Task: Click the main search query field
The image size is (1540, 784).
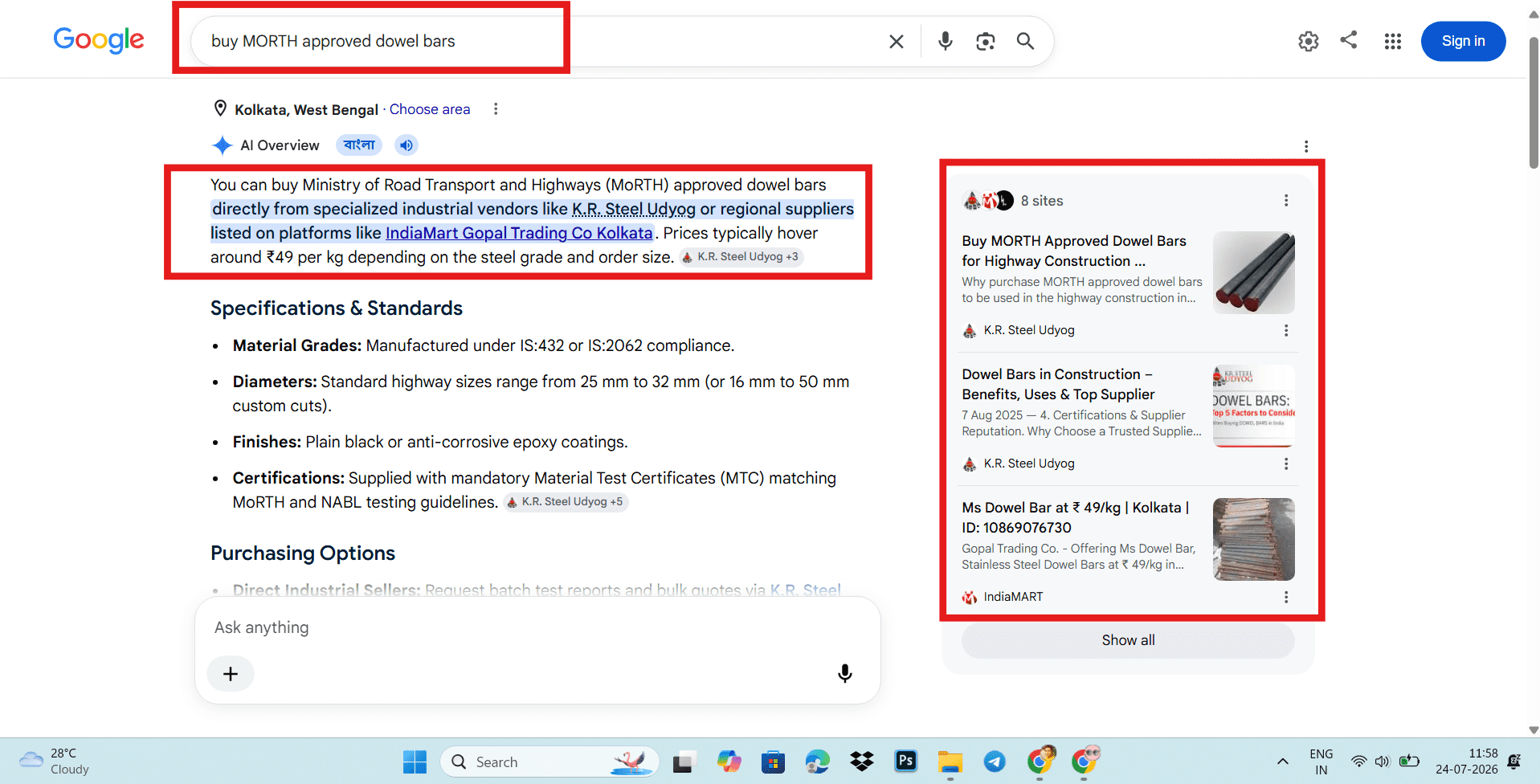Action: [x=538, y=41]
